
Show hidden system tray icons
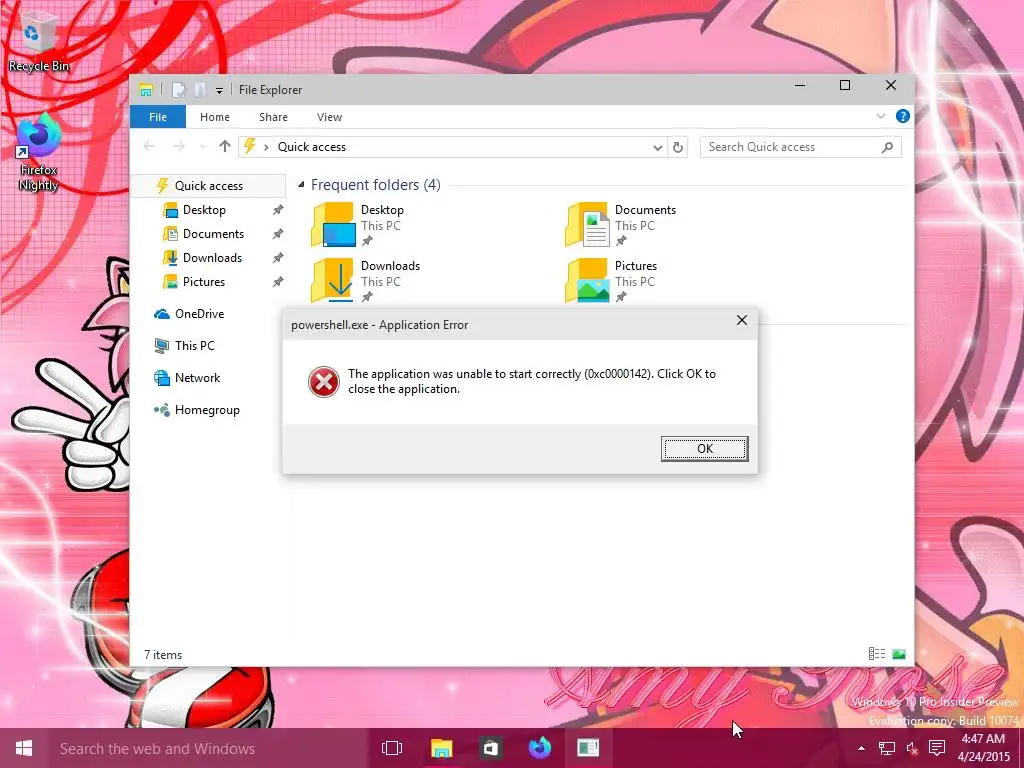coord(861,748)
